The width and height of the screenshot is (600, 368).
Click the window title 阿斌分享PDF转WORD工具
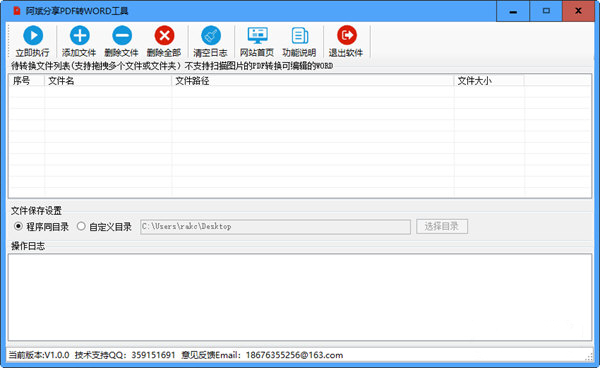tap(77, 11)
